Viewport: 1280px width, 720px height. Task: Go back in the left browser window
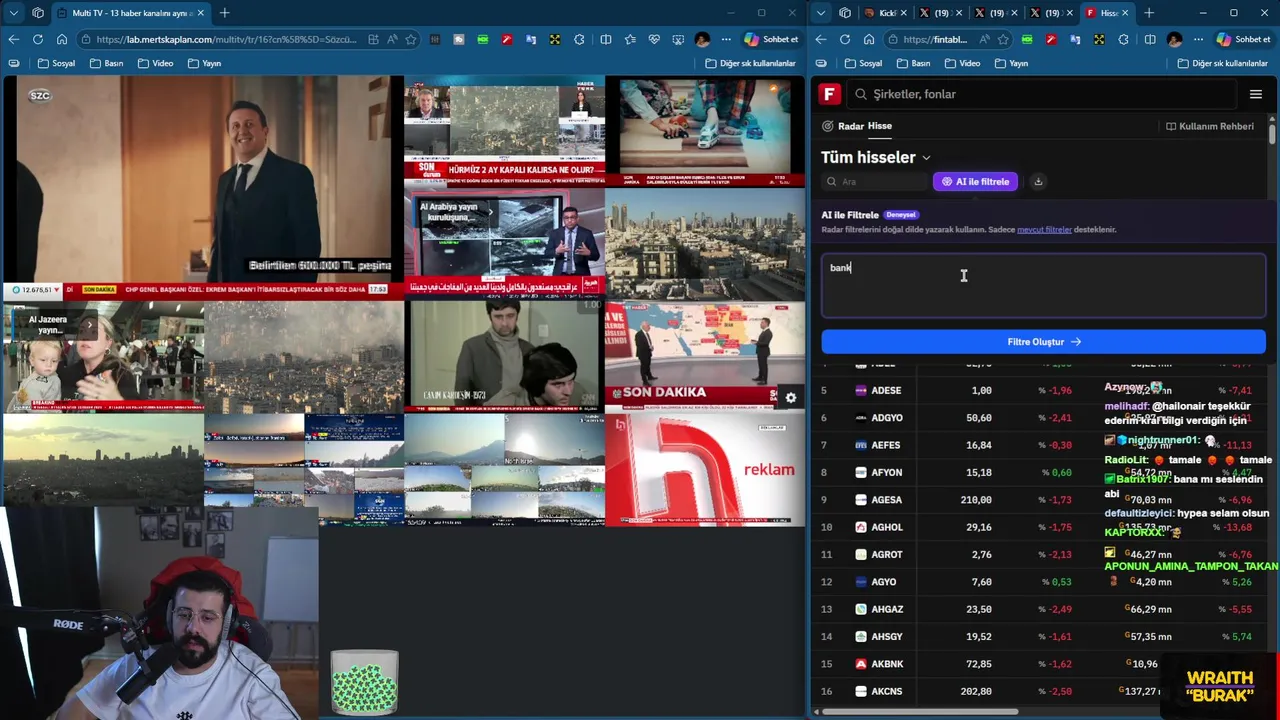[14, 39]
